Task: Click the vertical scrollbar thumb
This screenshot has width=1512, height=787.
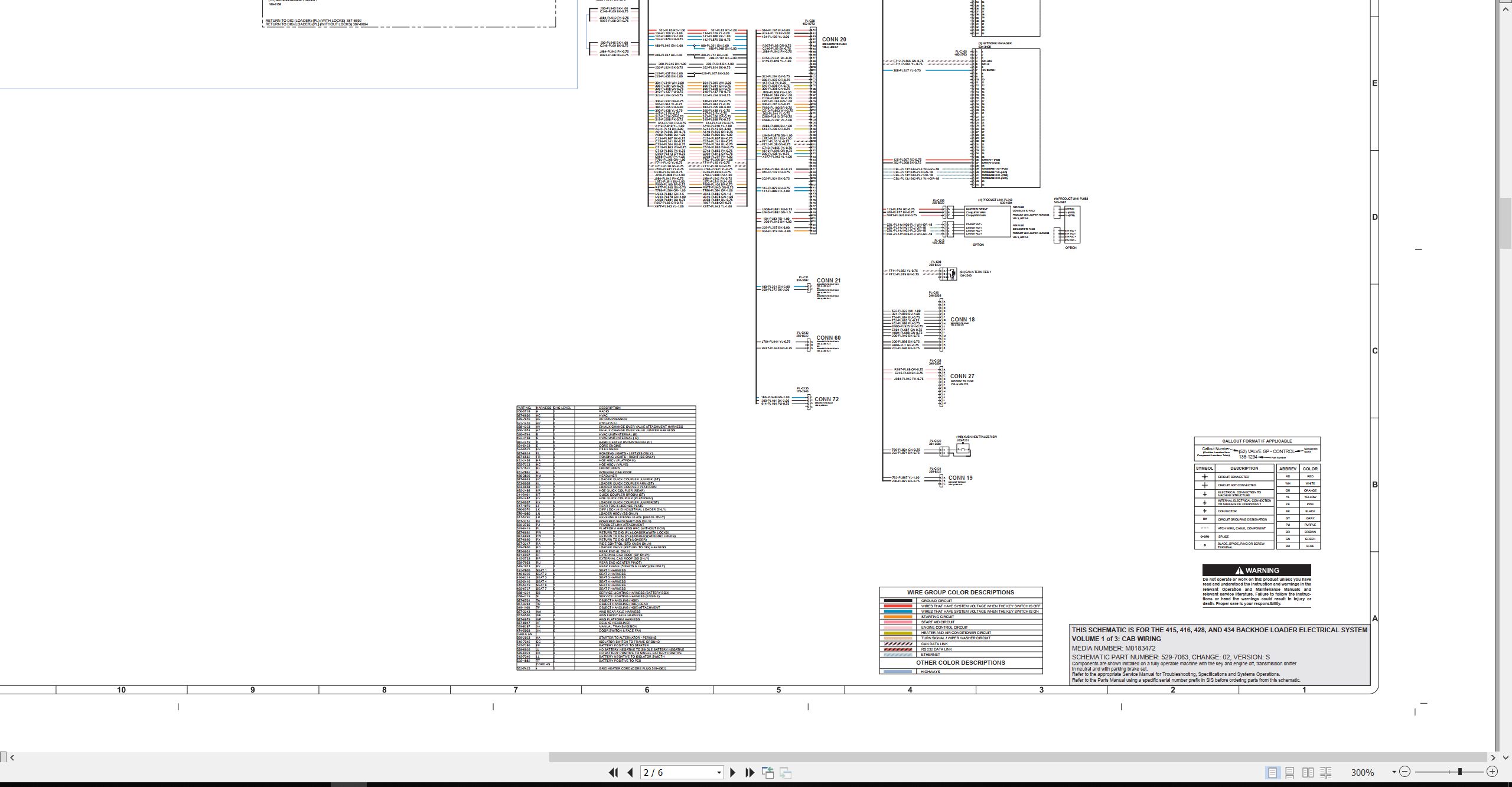Action: coord(1506,223)
